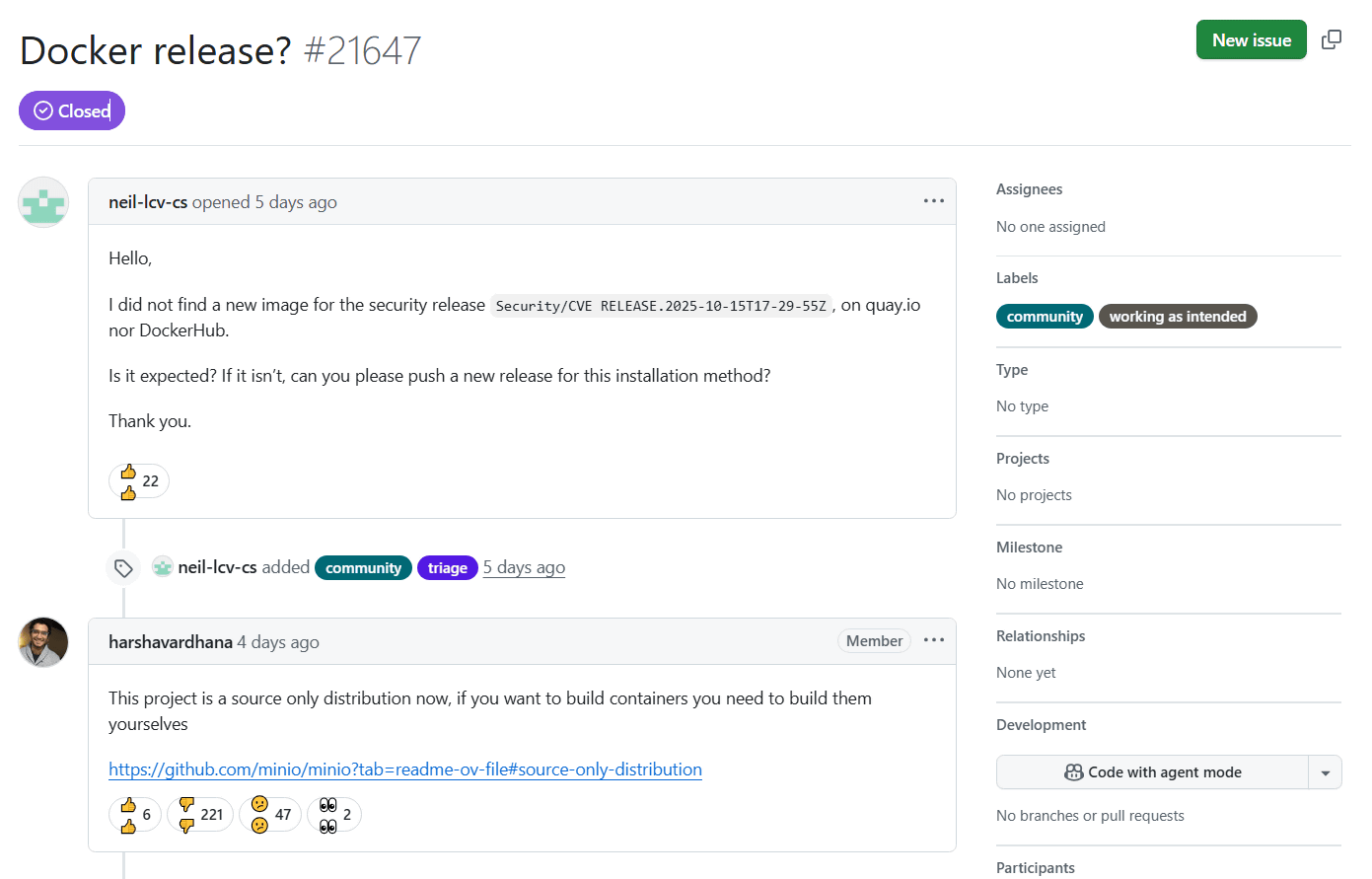Click the eyes reaction on harshavardhana's comment
Viewport: 1372px width, 879px height.
click(333, 814)
